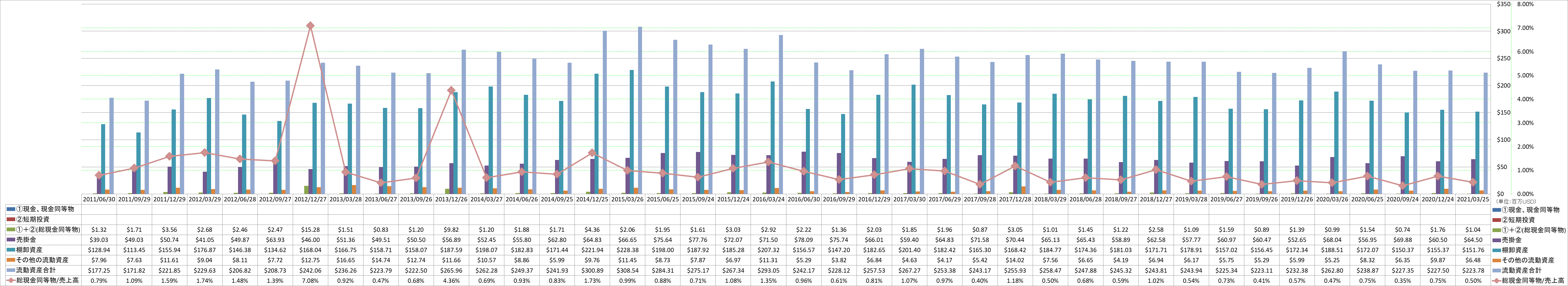The width and height of the screenshot is (1568, 286).
Task: Click the line marker at 2014/12/25
Action: 592,153
